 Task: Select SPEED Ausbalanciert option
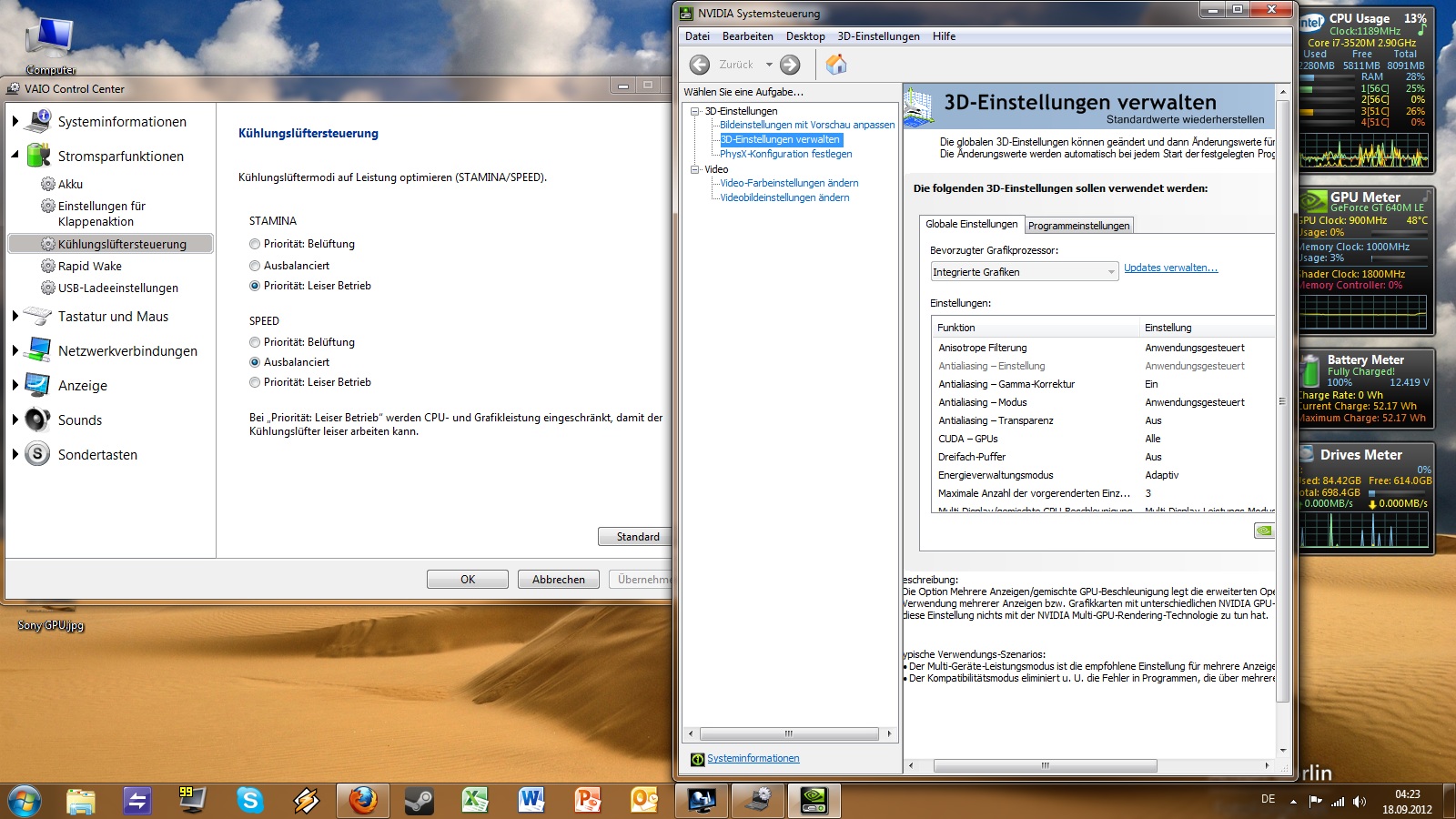pos(255,362)
